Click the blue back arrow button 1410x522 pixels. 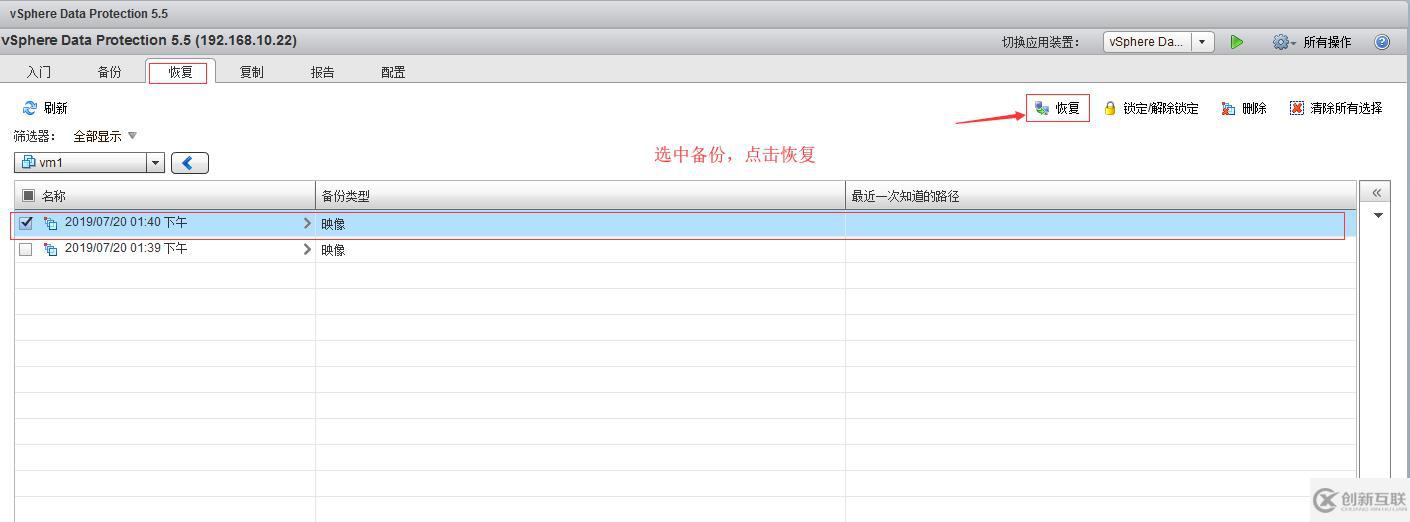pyautogui.click(x=190, y=163)
